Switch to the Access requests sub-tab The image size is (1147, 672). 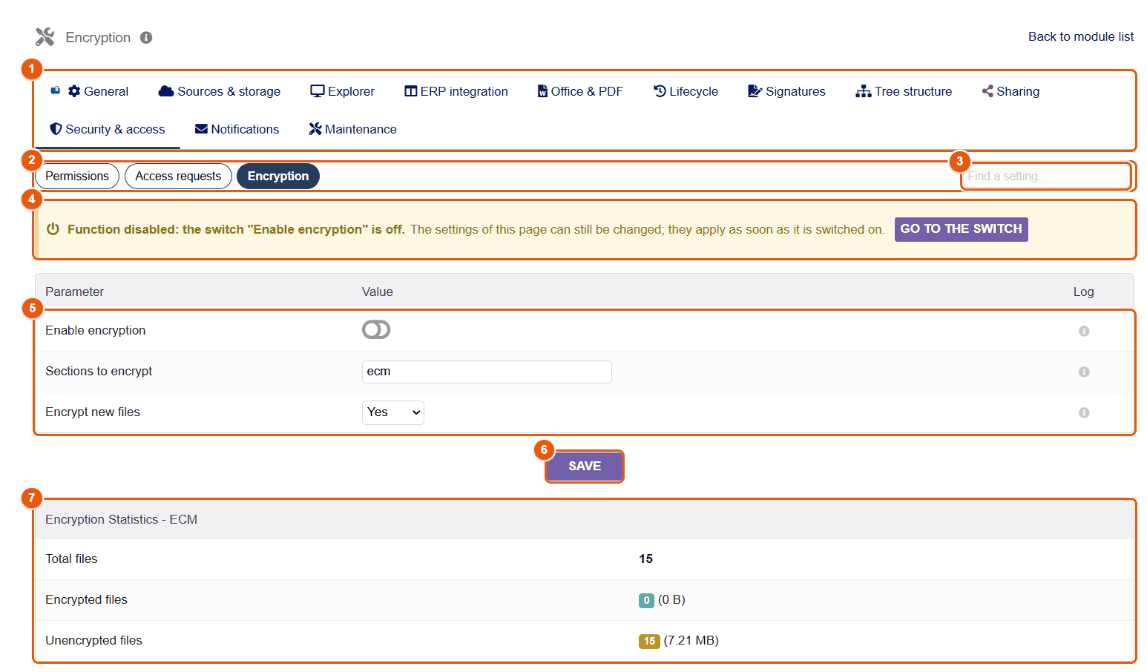pyautogui.click(x=178, y=176)
